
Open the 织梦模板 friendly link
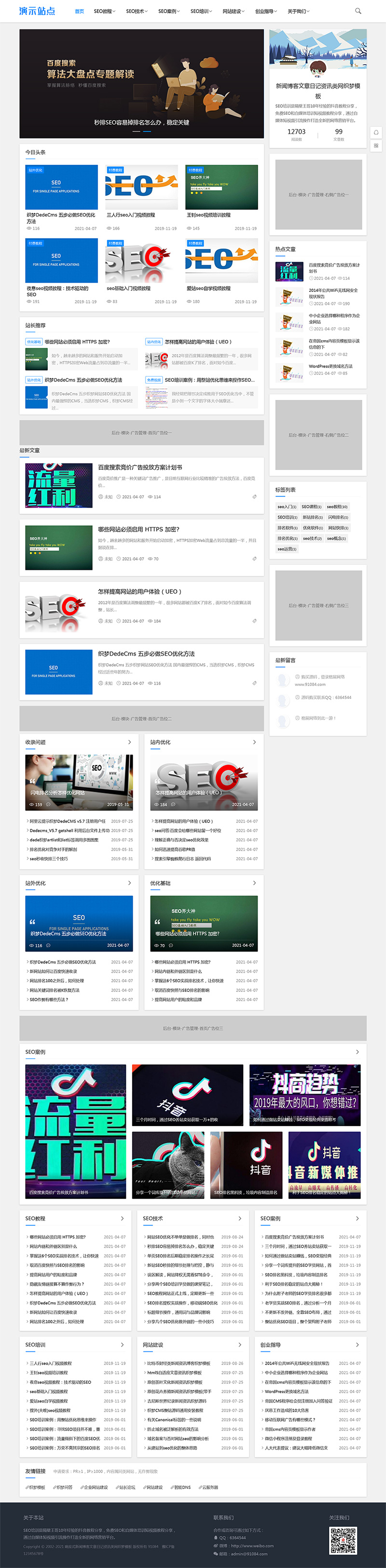click(35, 1487)
